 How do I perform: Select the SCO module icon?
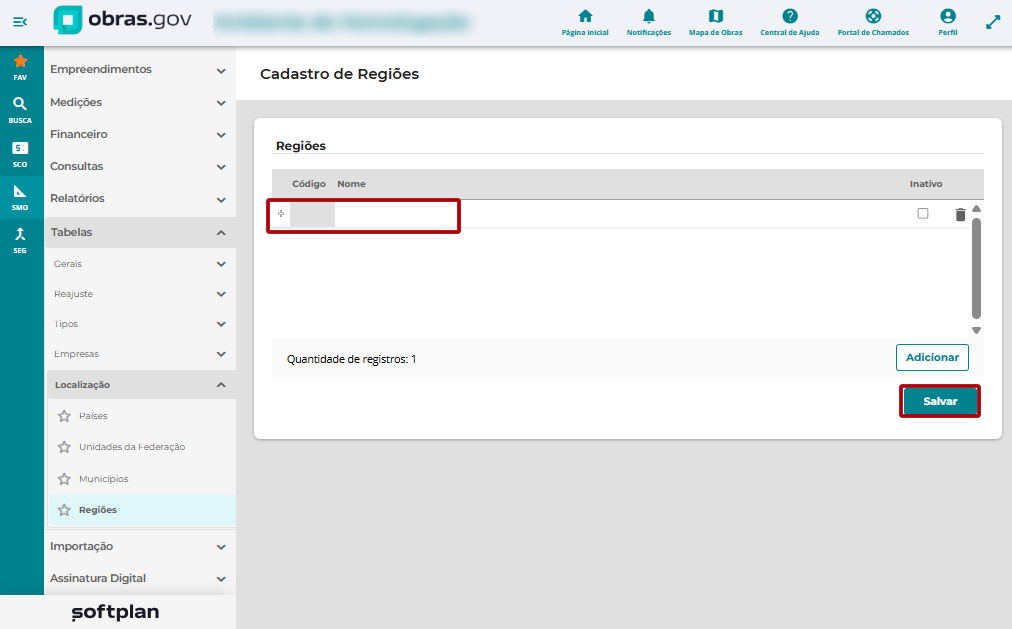click(x=20, y=154)
